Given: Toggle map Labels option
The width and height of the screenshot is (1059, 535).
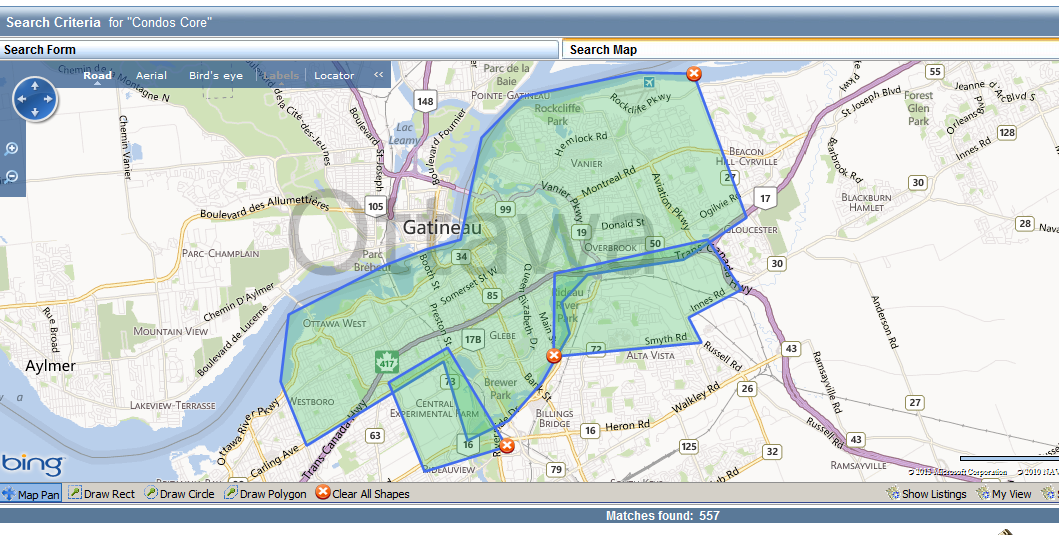Looking at the screenshot, I should coord(280,76).
